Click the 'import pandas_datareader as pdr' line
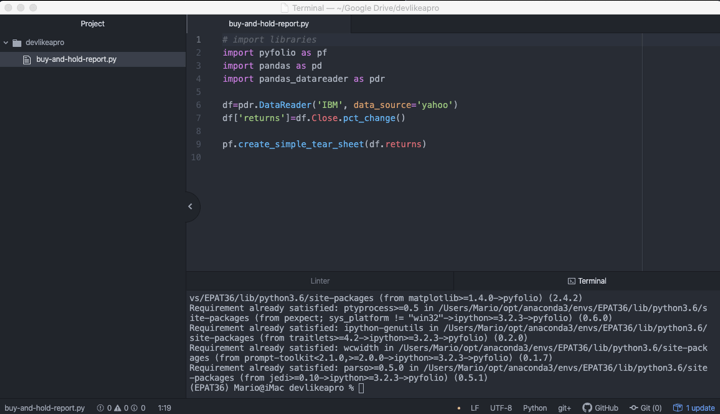 tap(304, 79)
